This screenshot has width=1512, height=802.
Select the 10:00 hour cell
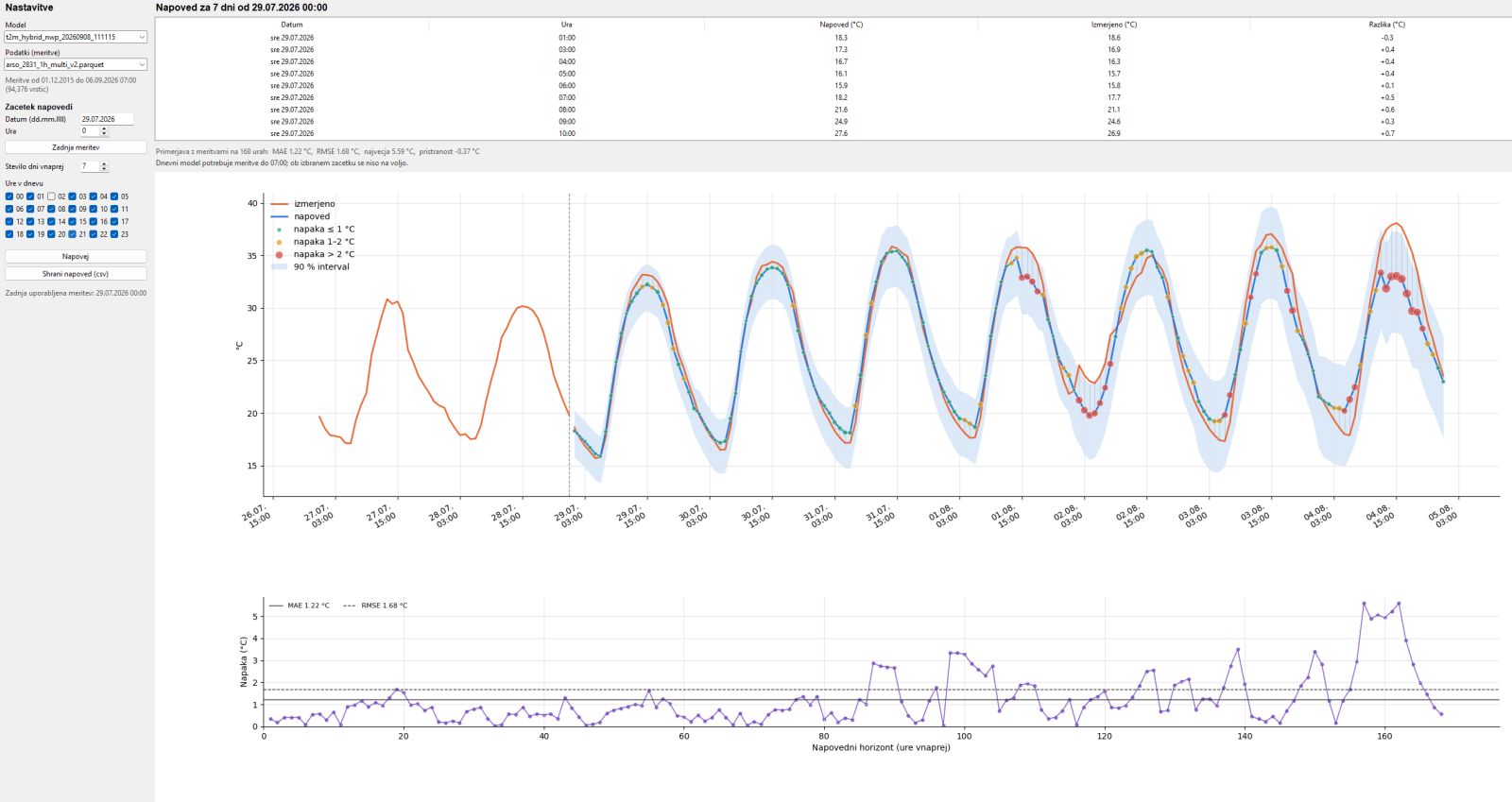[566, 133]
